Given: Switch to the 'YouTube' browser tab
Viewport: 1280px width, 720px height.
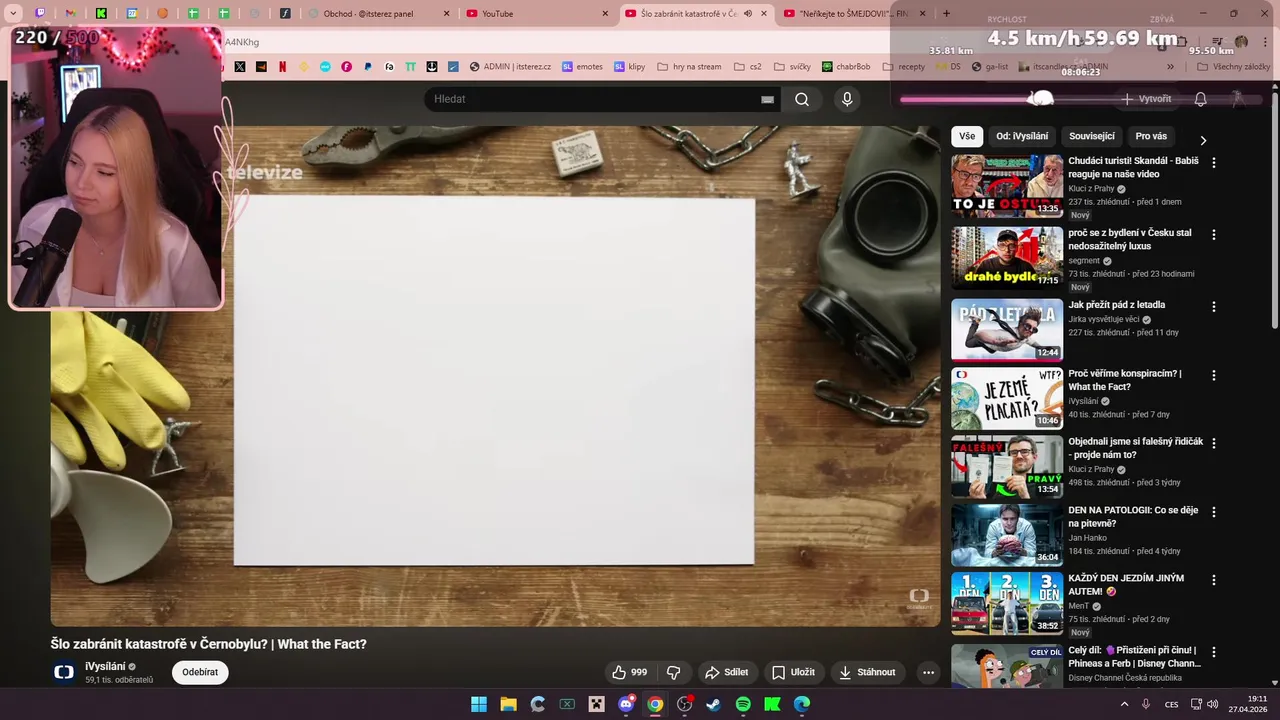Looking at the screenshot, I should [537, 14].
